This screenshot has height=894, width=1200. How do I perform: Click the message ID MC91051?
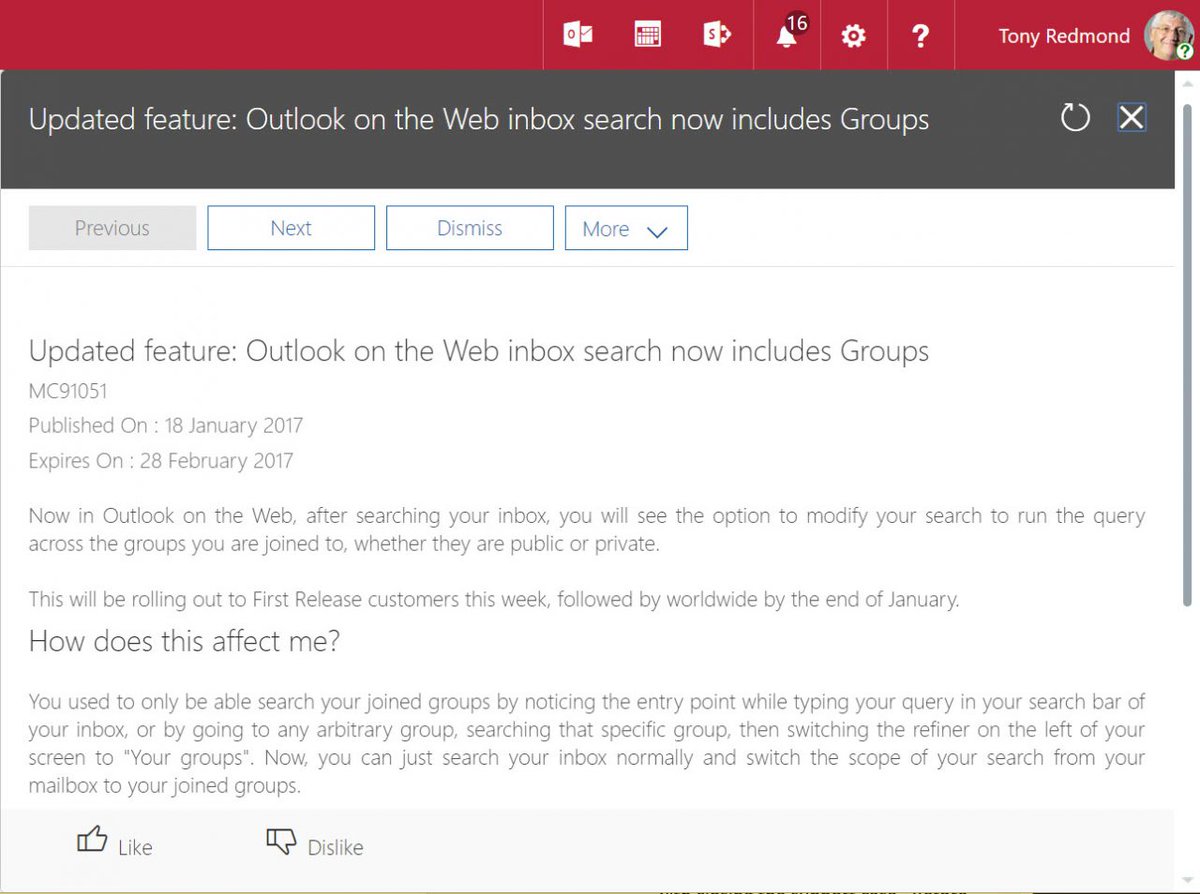point(68,391)
